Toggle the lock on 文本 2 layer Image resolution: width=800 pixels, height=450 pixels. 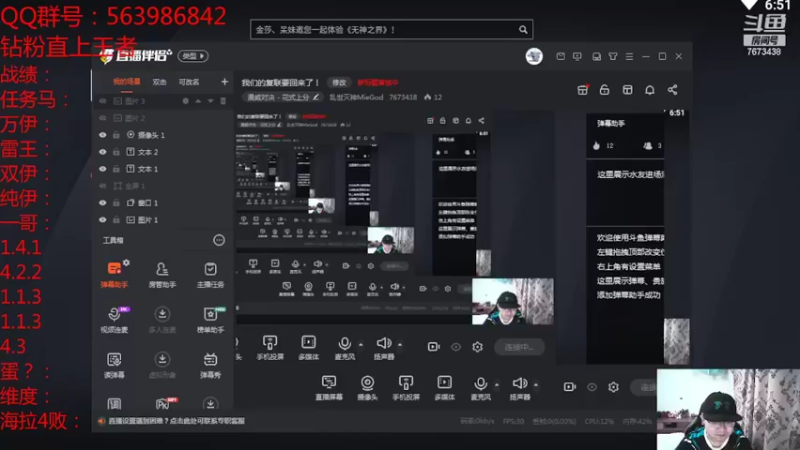tap(116, 152)
